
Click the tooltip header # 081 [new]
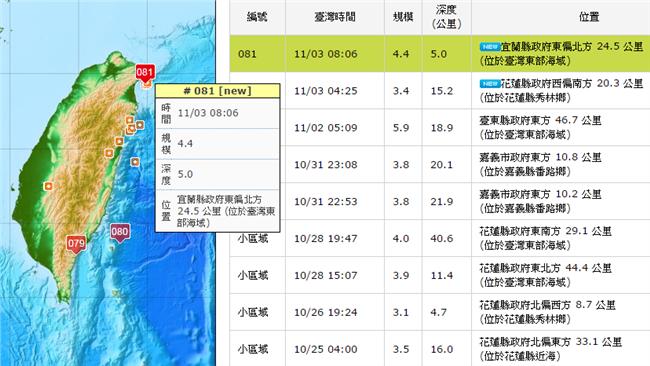218,91
